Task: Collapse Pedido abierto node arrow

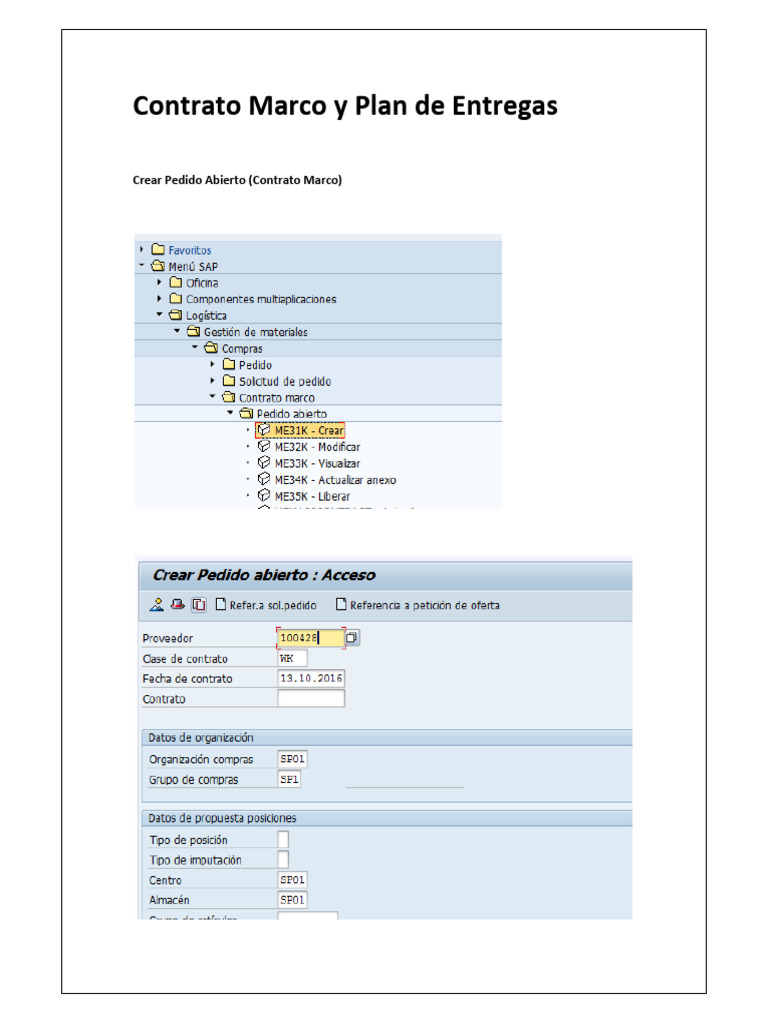Action: coord(229,413)
